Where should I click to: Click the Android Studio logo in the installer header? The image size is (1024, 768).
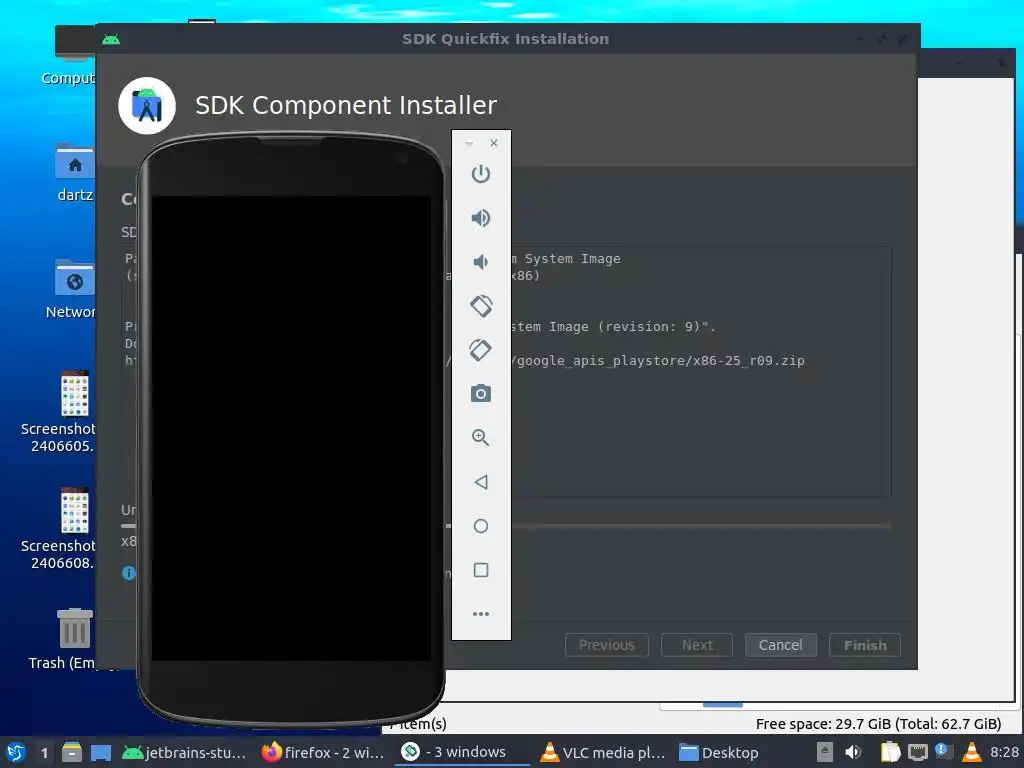(147, 106)
